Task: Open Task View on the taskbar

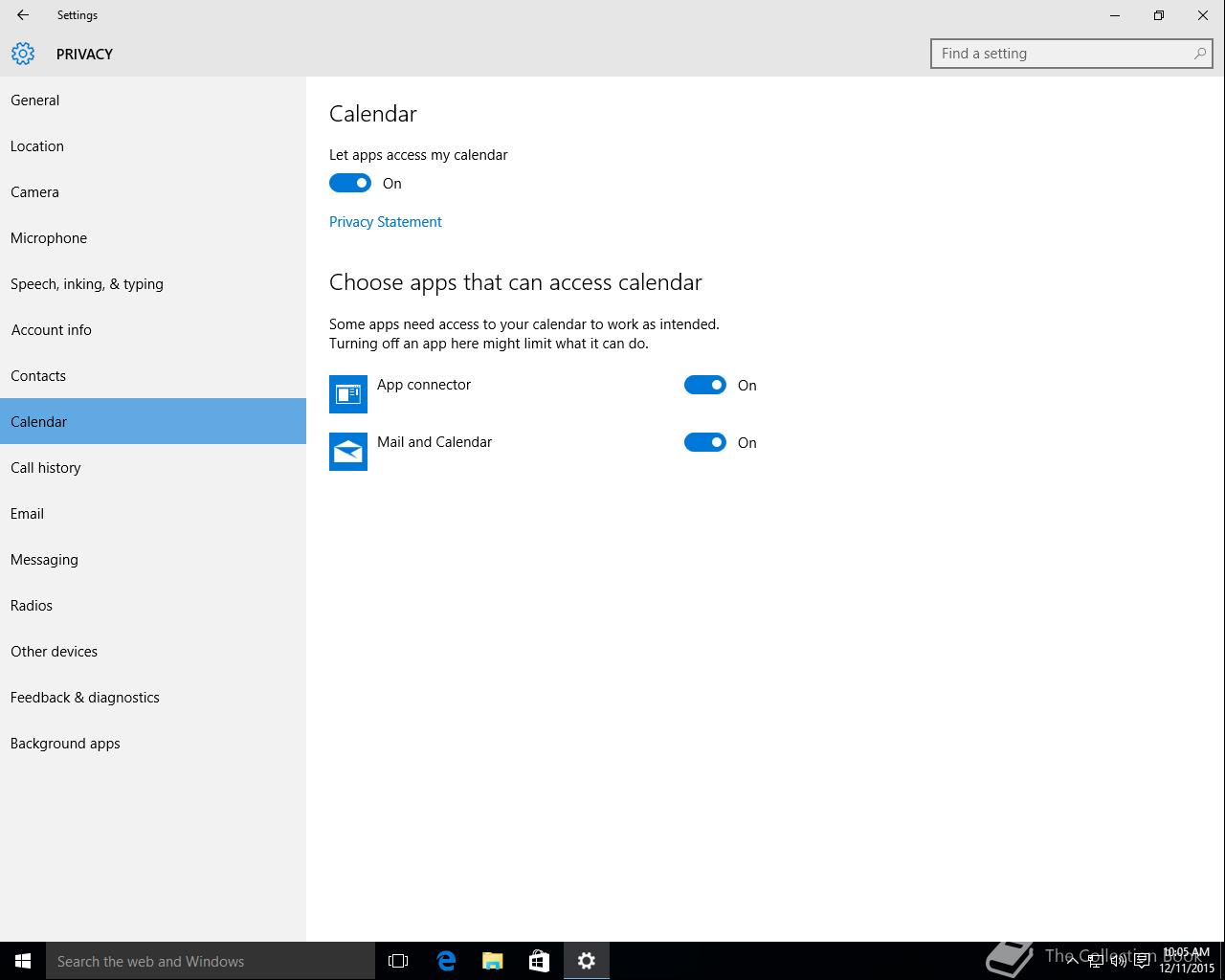Action: point(398,961)
